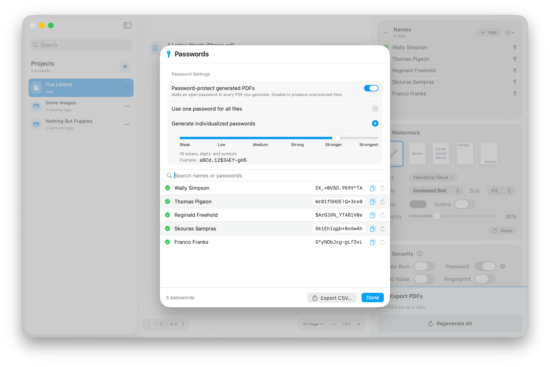The height and width of the screenshot is (367, 550).
Task: Select top Sample watermark thumbnail
Action: (x=465, y=153)
